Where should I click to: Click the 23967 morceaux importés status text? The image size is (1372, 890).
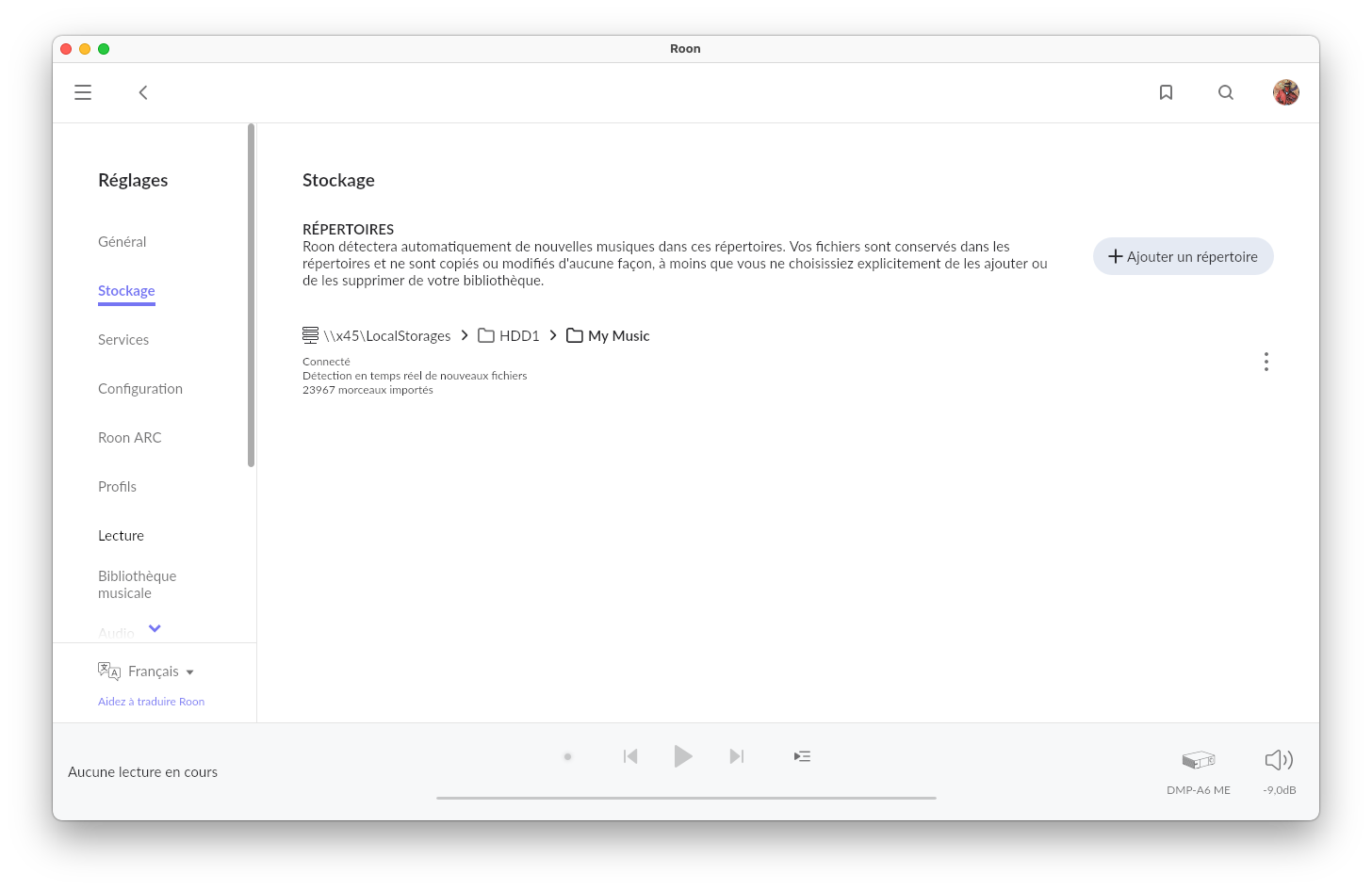[367, 390]
